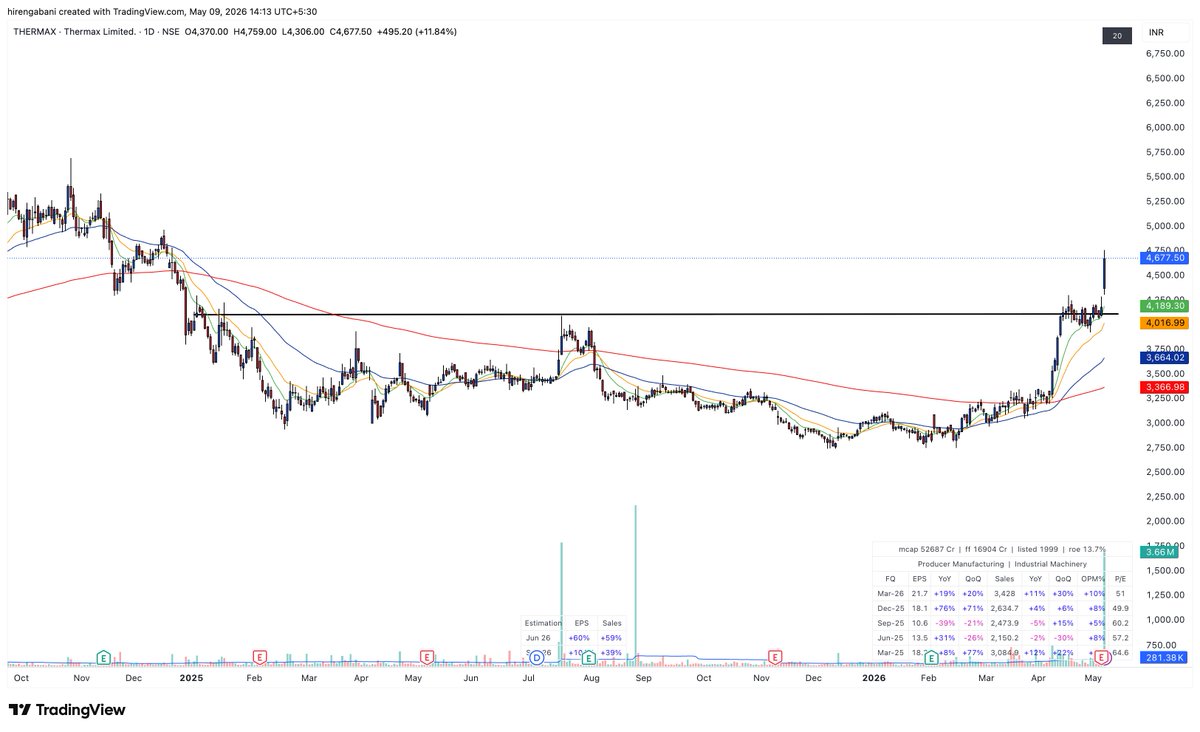The image size is (1200, 732).
Task: Click the +59% sales estimate value
Action: (612, 637)
